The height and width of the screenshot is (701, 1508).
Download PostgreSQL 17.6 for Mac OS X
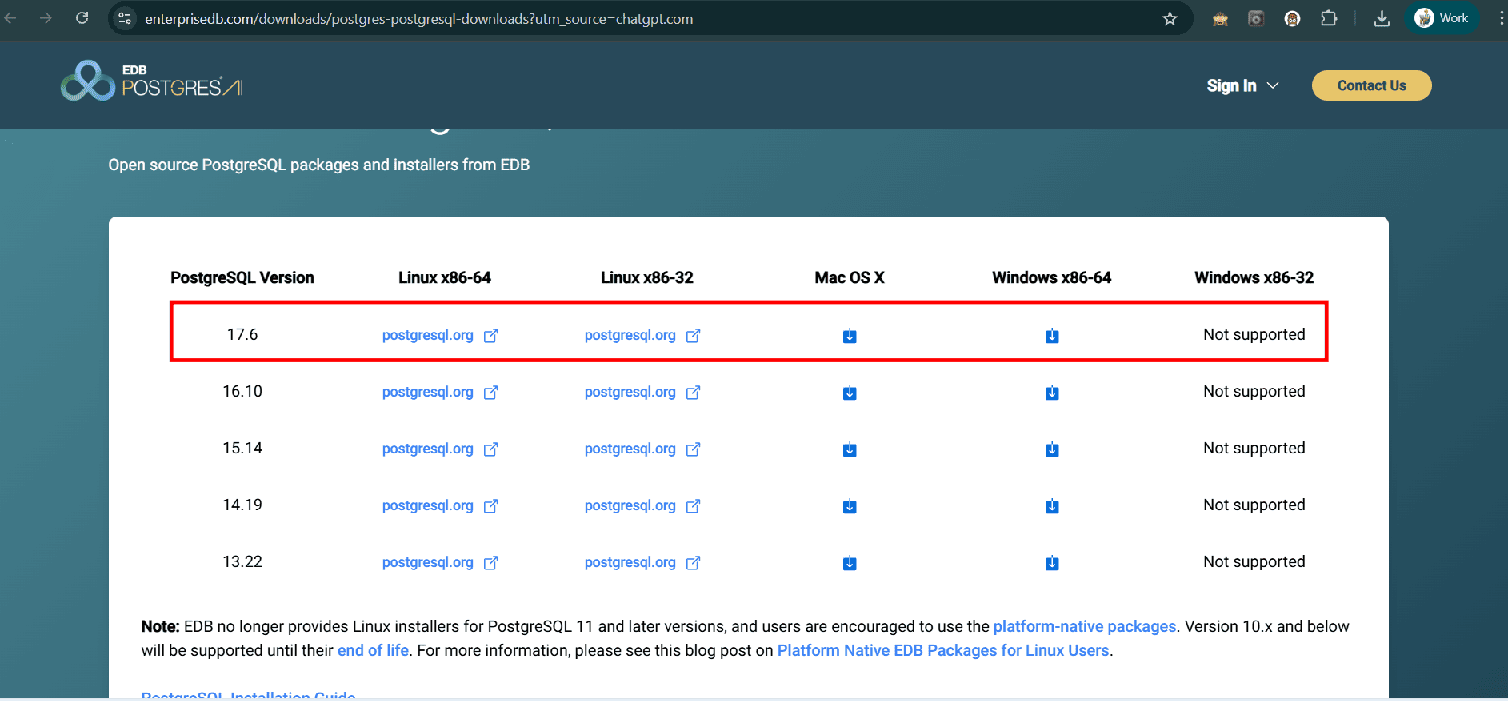point(849,336)
